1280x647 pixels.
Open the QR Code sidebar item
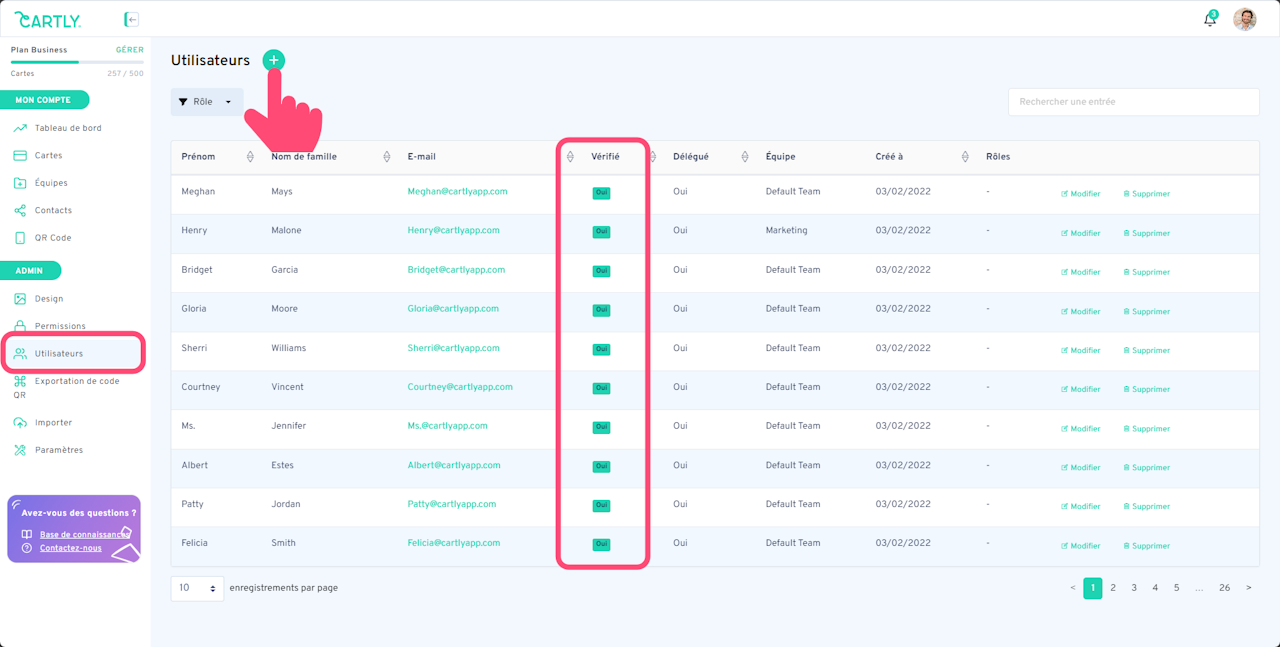53,238
